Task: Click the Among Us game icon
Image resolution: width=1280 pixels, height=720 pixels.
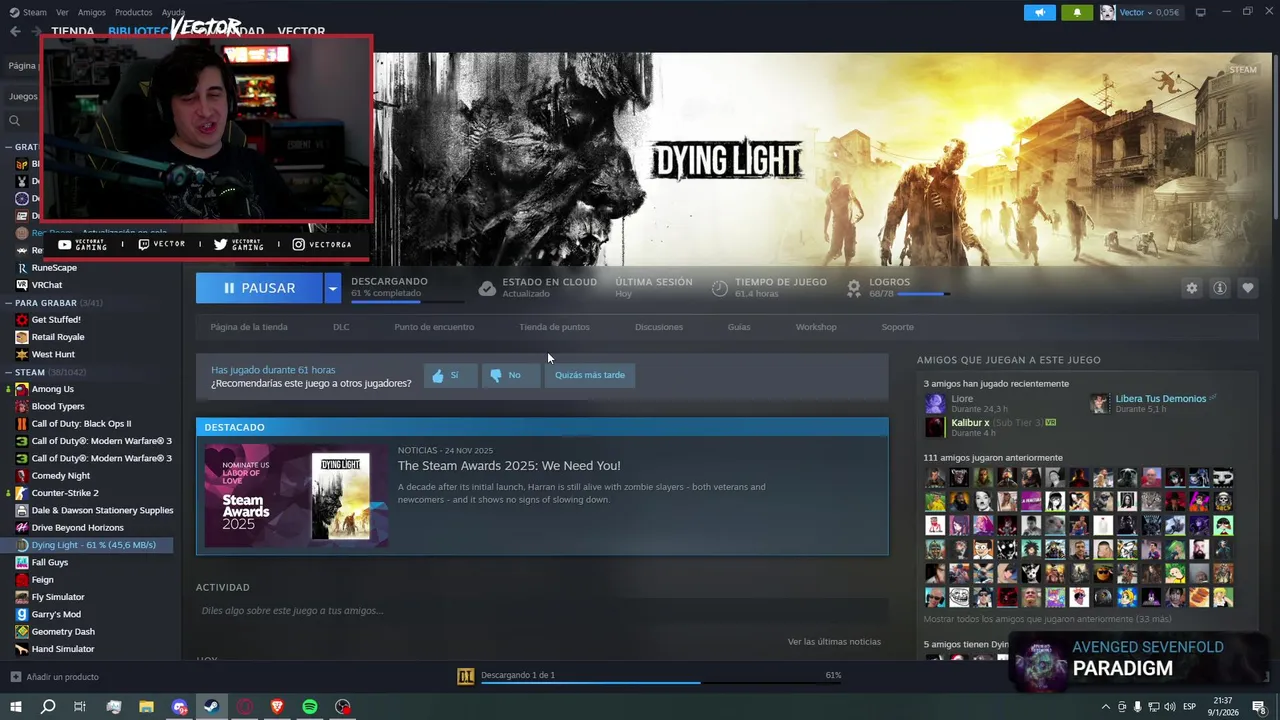Action: click(22, 389)
